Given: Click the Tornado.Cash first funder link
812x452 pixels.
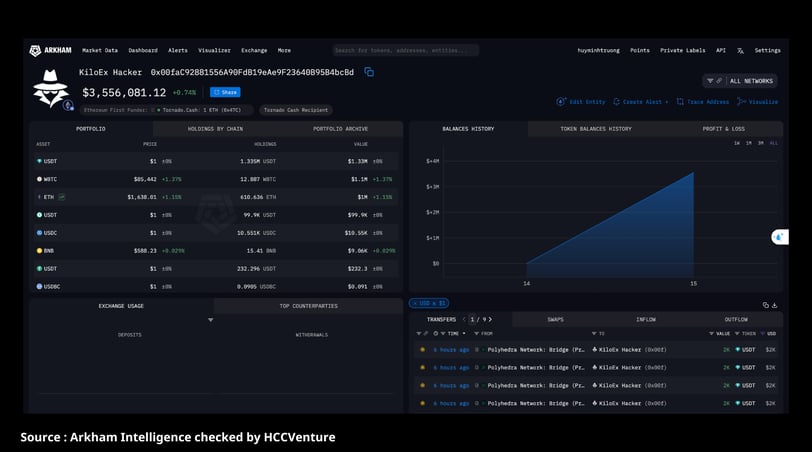Looking at the screenshot, I should tap(201, 110).
